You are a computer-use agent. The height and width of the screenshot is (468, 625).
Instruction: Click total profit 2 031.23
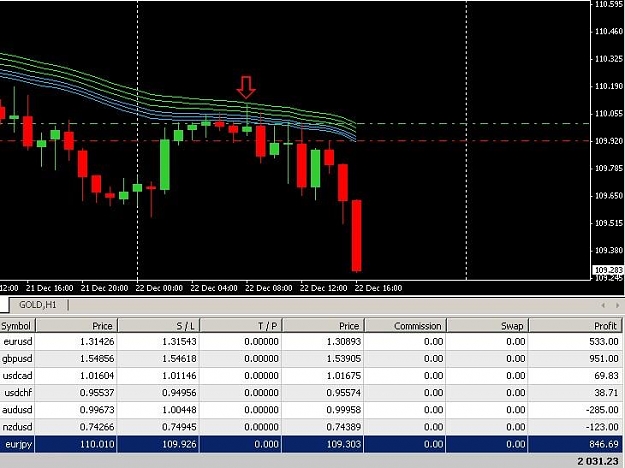pyautogui.click(x=599, y=462)
